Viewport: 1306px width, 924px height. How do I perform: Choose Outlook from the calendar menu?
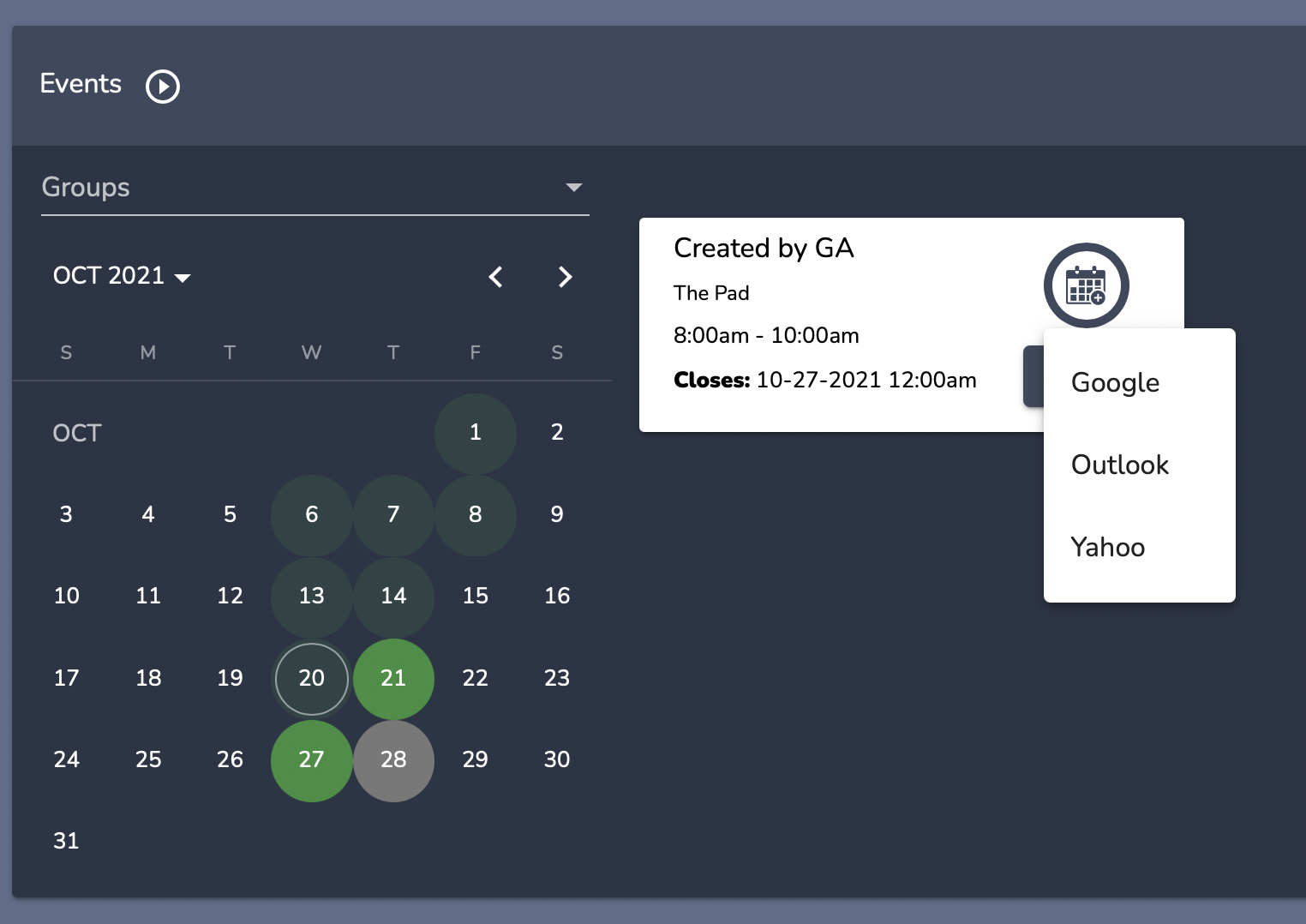pyautogui.click(x=1119, y=465)
